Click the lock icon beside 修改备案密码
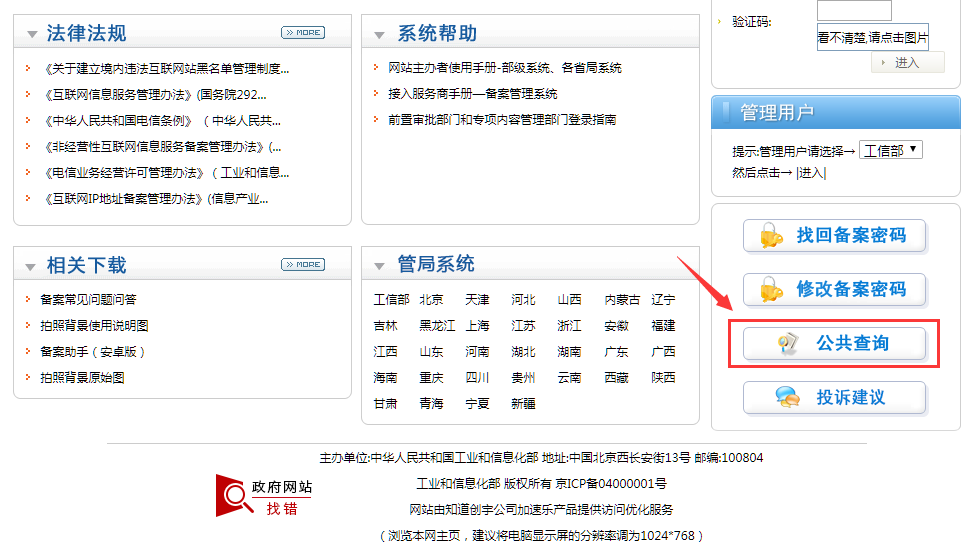Screen dimensions: 977x547 770,290
